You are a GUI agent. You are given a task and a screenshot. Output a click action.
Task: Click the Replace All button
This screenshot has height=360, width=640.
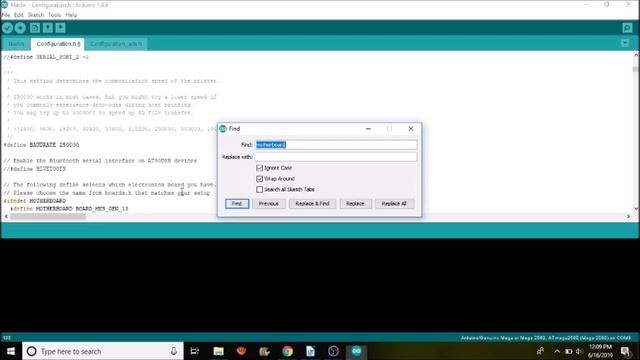pyautogui.click(x=394, y=204)
